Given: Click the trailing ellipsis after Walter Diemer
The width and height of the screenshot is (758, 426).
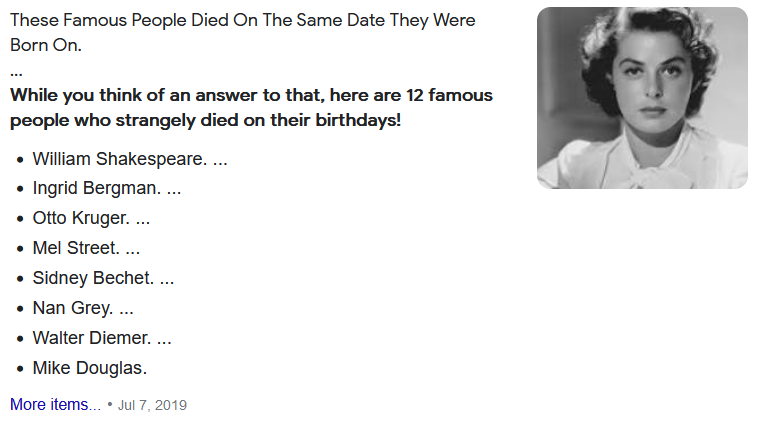Looking at the screenshot, I should pos(164,338).
